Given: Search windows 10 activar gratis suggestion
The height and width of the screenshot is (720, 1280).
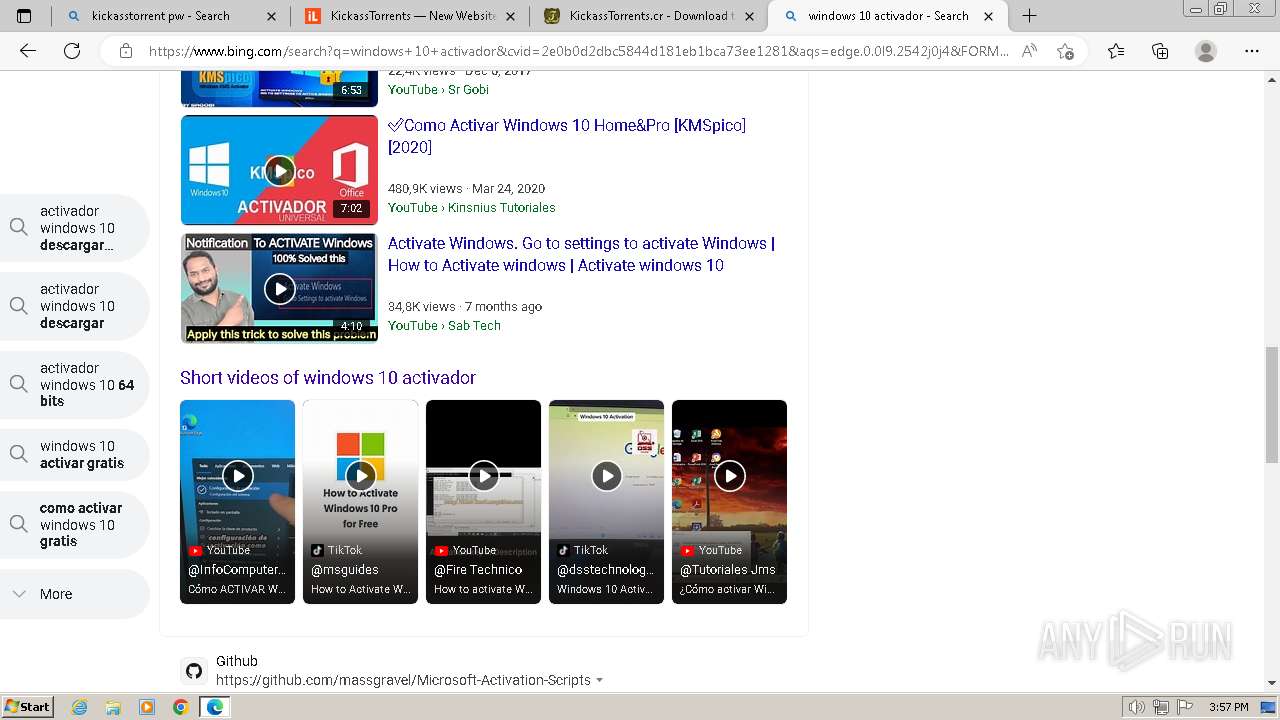Looking at the screenshot, I should coord(75,455).
